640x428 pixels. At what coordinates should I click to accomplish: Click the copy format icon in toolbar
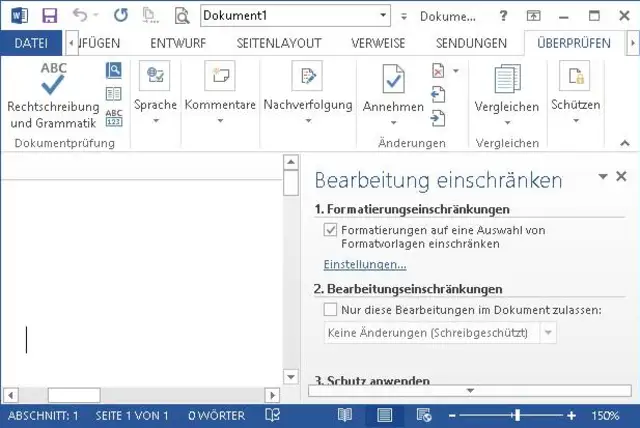pos(150,16)
